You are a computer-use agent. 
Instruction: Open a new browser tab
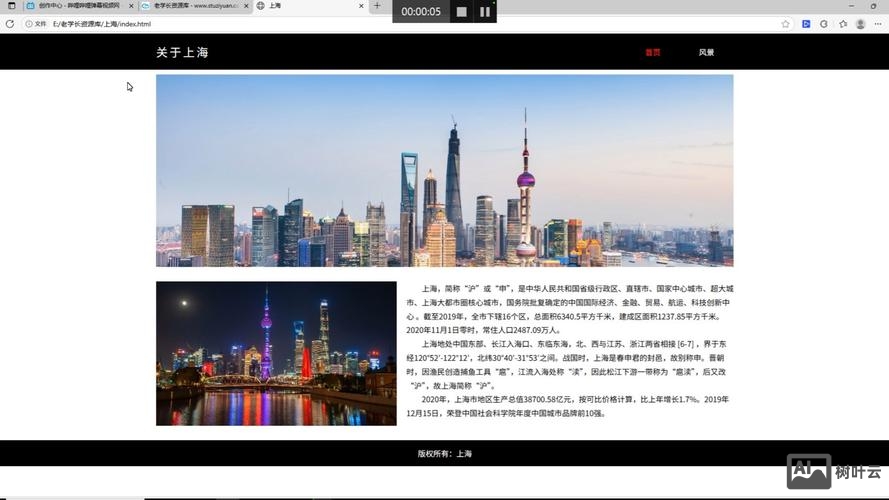tap(377, 6)
